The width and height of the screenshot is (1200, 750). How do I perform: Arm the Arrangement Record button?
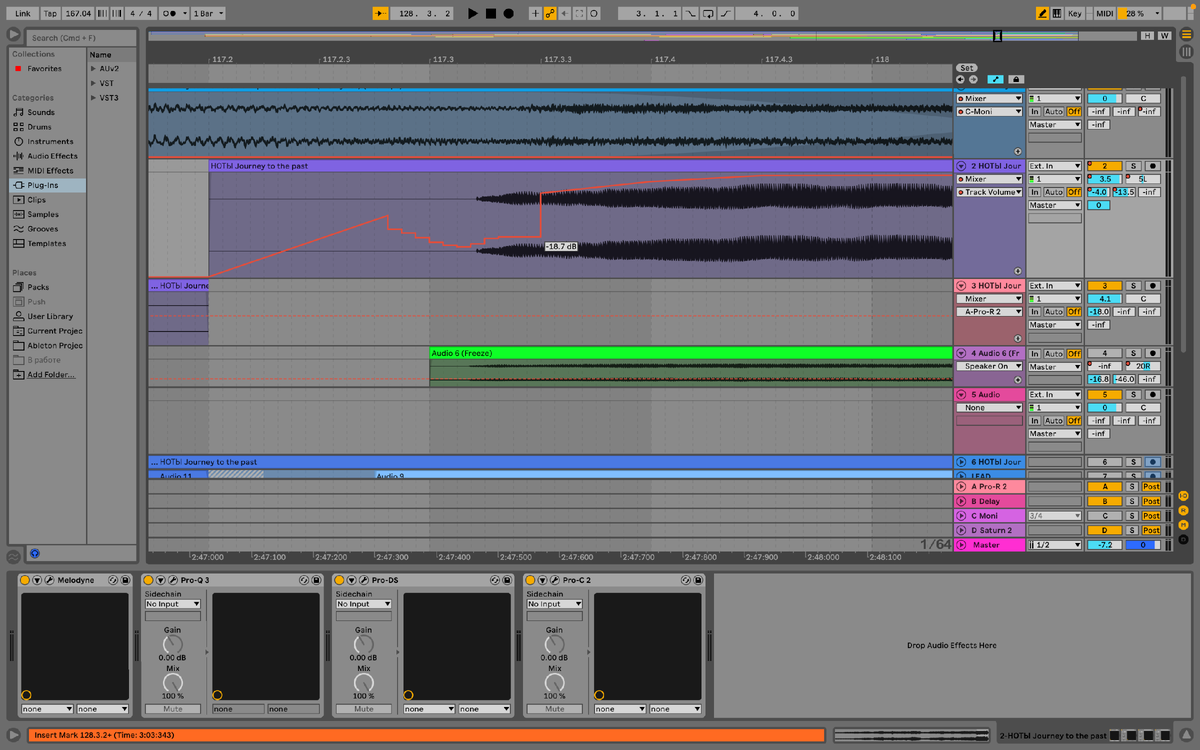tap(508, 14)
